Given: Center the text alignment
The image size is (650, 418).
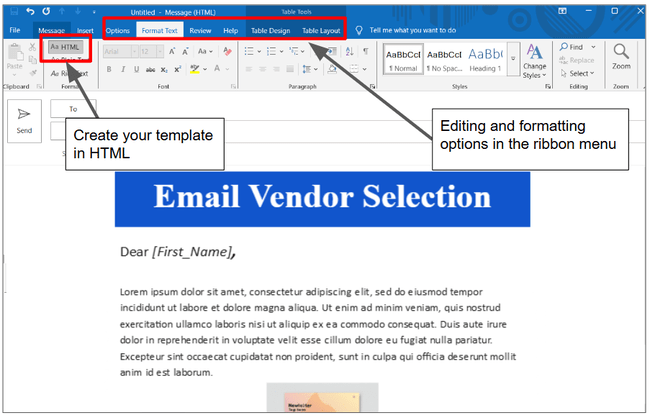Looking at the screenshot, I should click(x=262, y=69).
